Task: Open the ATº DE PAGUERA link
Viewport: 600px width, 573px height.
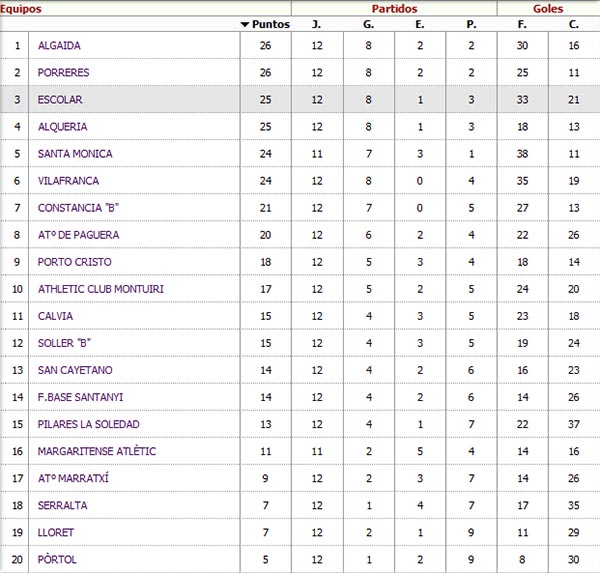Action: pyautogui.click(x=78, y=235)
